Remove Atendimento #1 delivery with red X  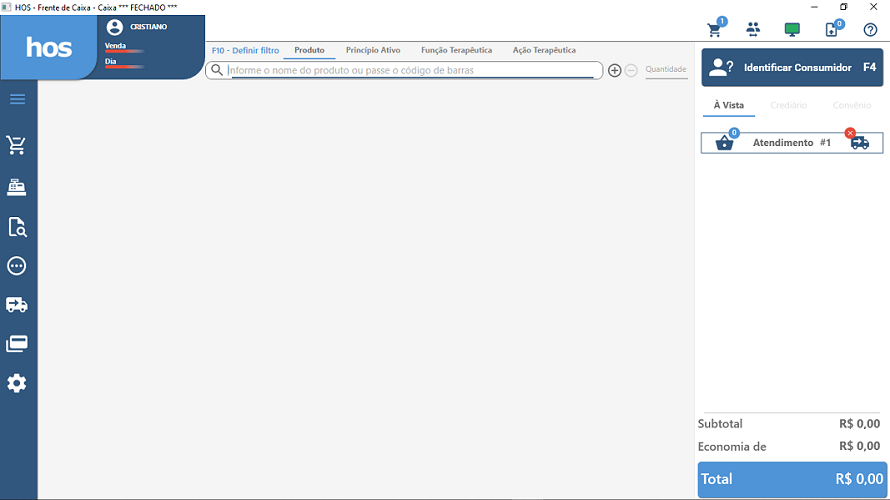click(851, 134)
